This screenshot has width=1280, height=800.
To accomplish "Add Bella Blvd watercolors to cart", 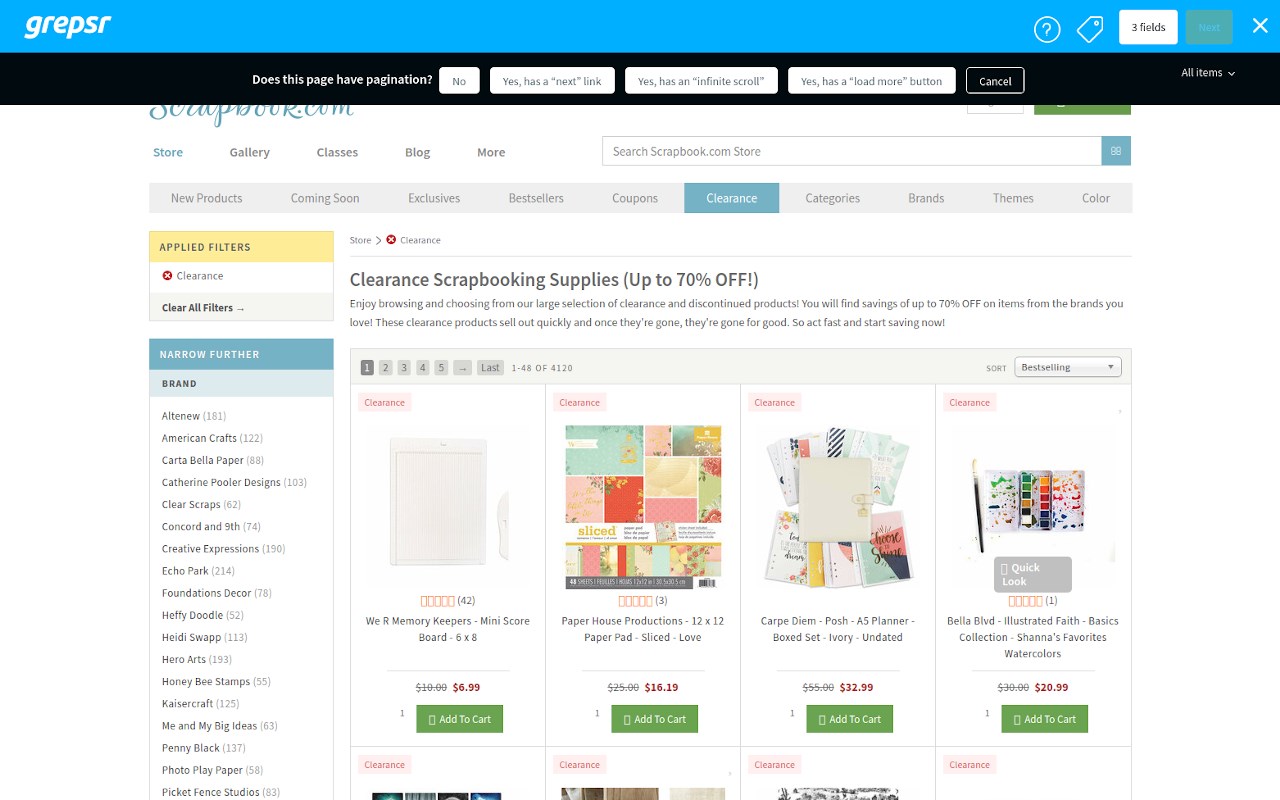I will [1045, 719].
